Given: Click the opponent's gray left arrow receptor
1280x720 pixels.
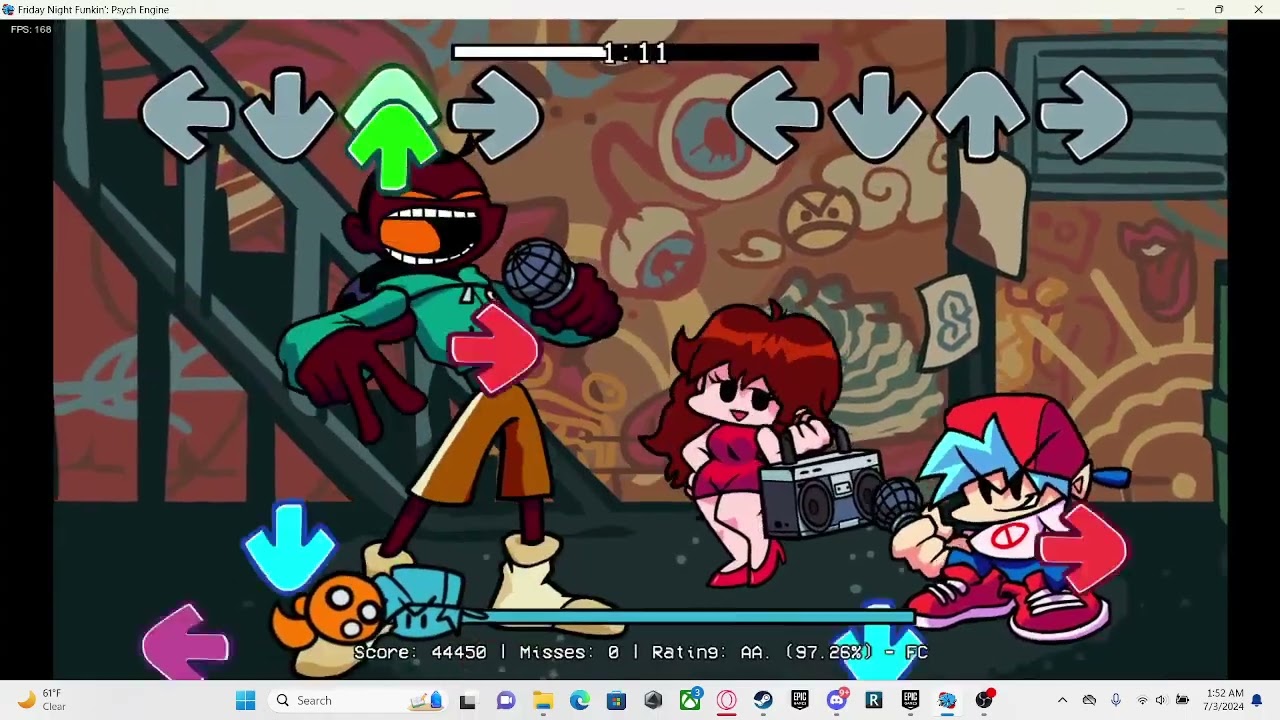Looking at the screenshot, I should [186, 116].
